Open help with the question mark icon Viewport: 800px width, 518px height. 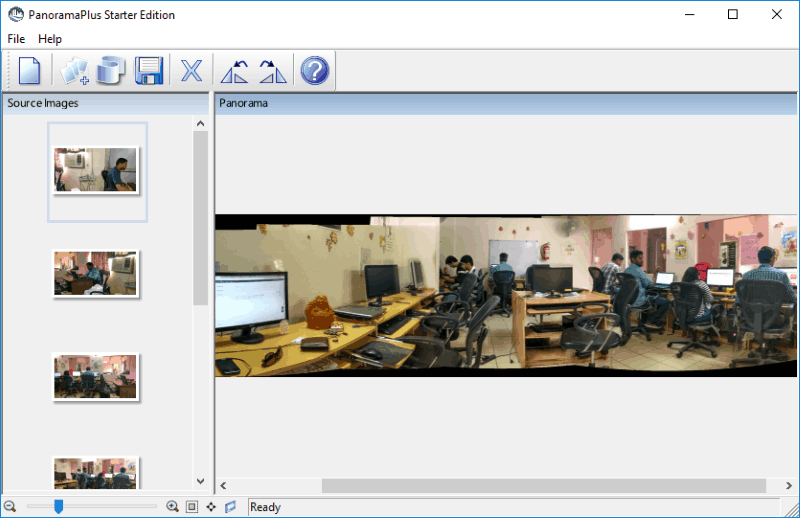tap(315, 70)
